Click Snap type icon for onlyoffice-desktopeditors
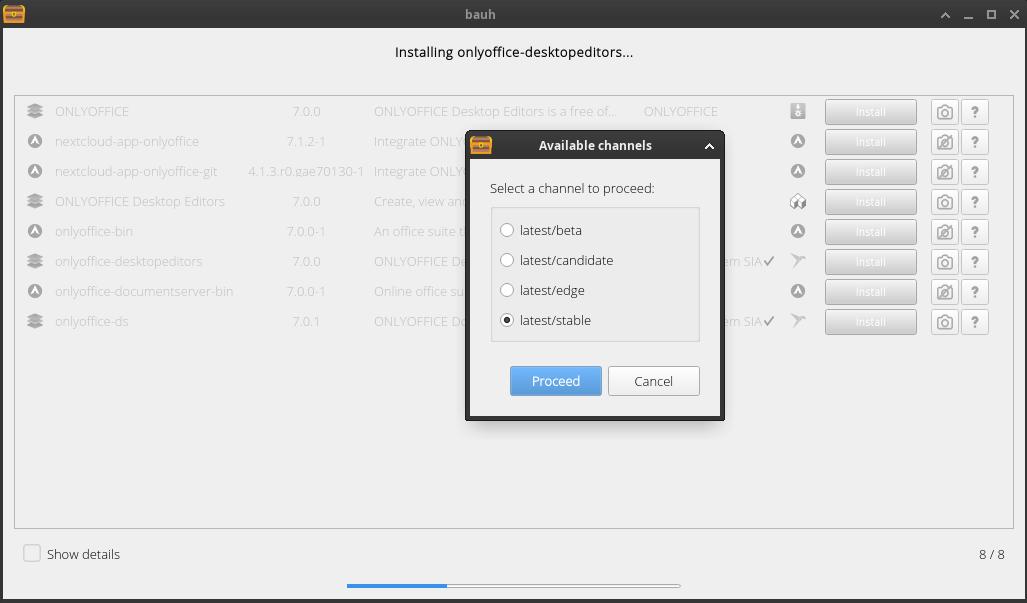The width and height of the screenshot is (1027, 603). click(x=797, y=261)
